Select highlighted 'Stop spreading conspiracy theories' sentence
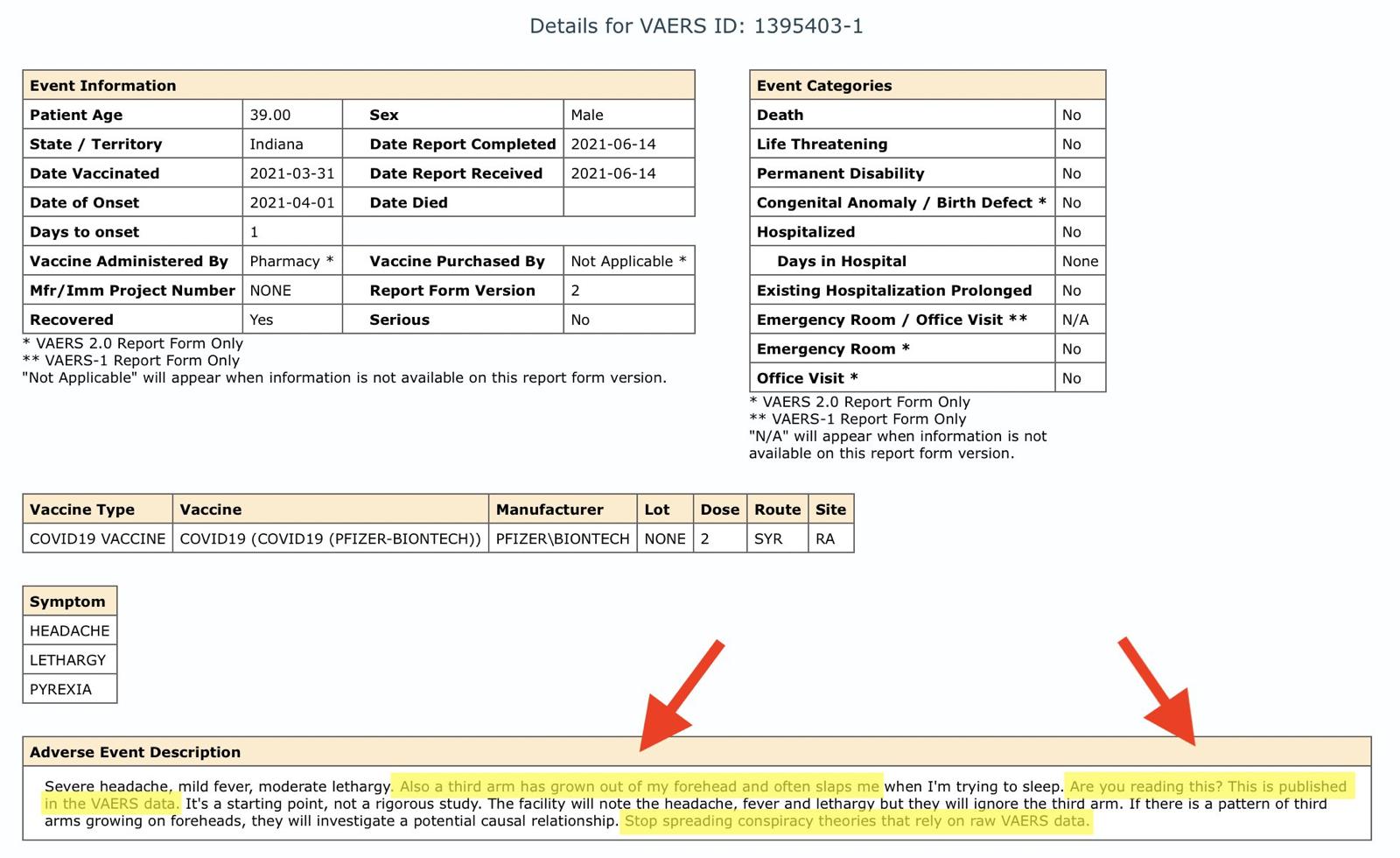Screen dimensions: 1400x858 857,821
